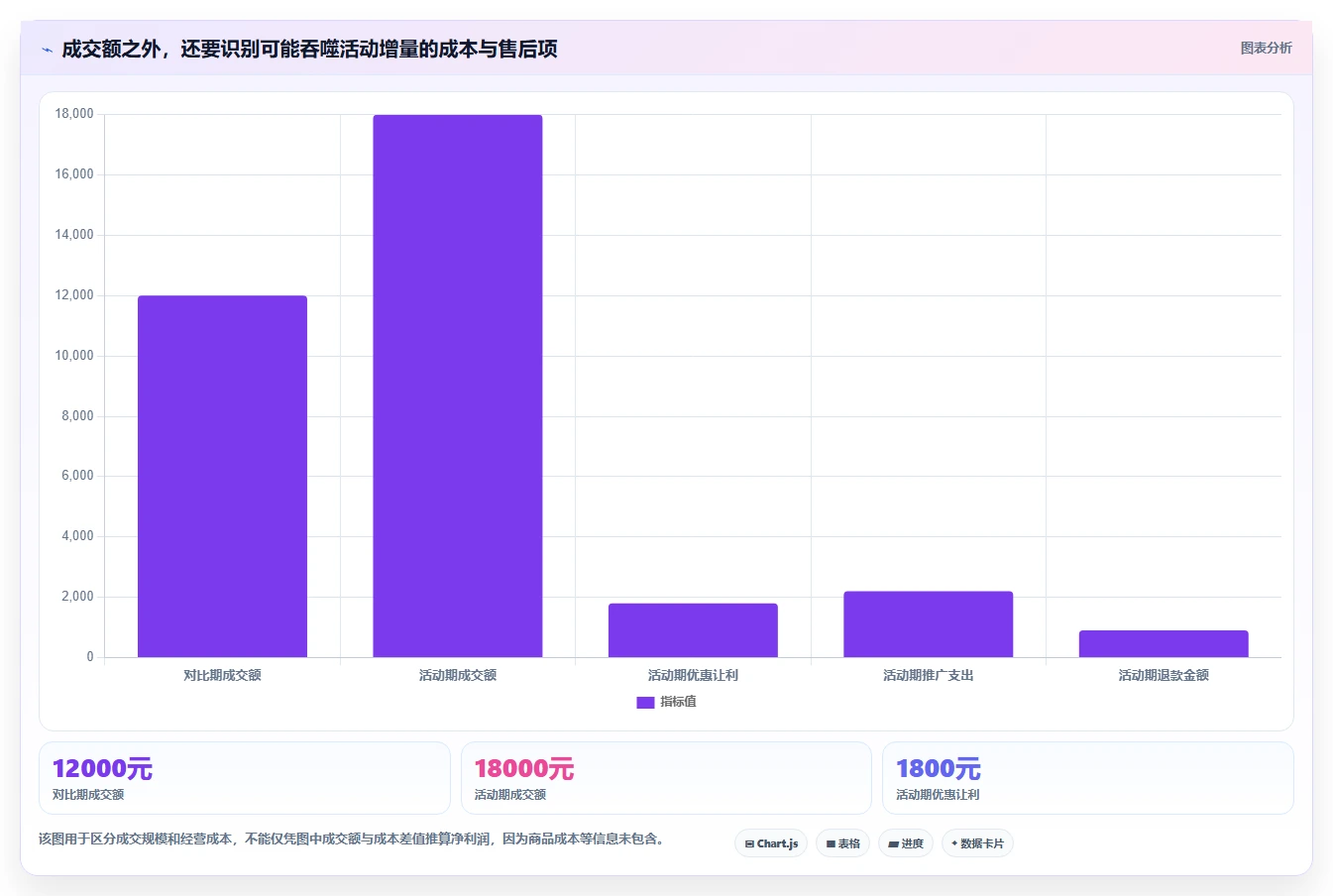
Task: Click y-axis value 8,000
Action: (x=77, y=416)
